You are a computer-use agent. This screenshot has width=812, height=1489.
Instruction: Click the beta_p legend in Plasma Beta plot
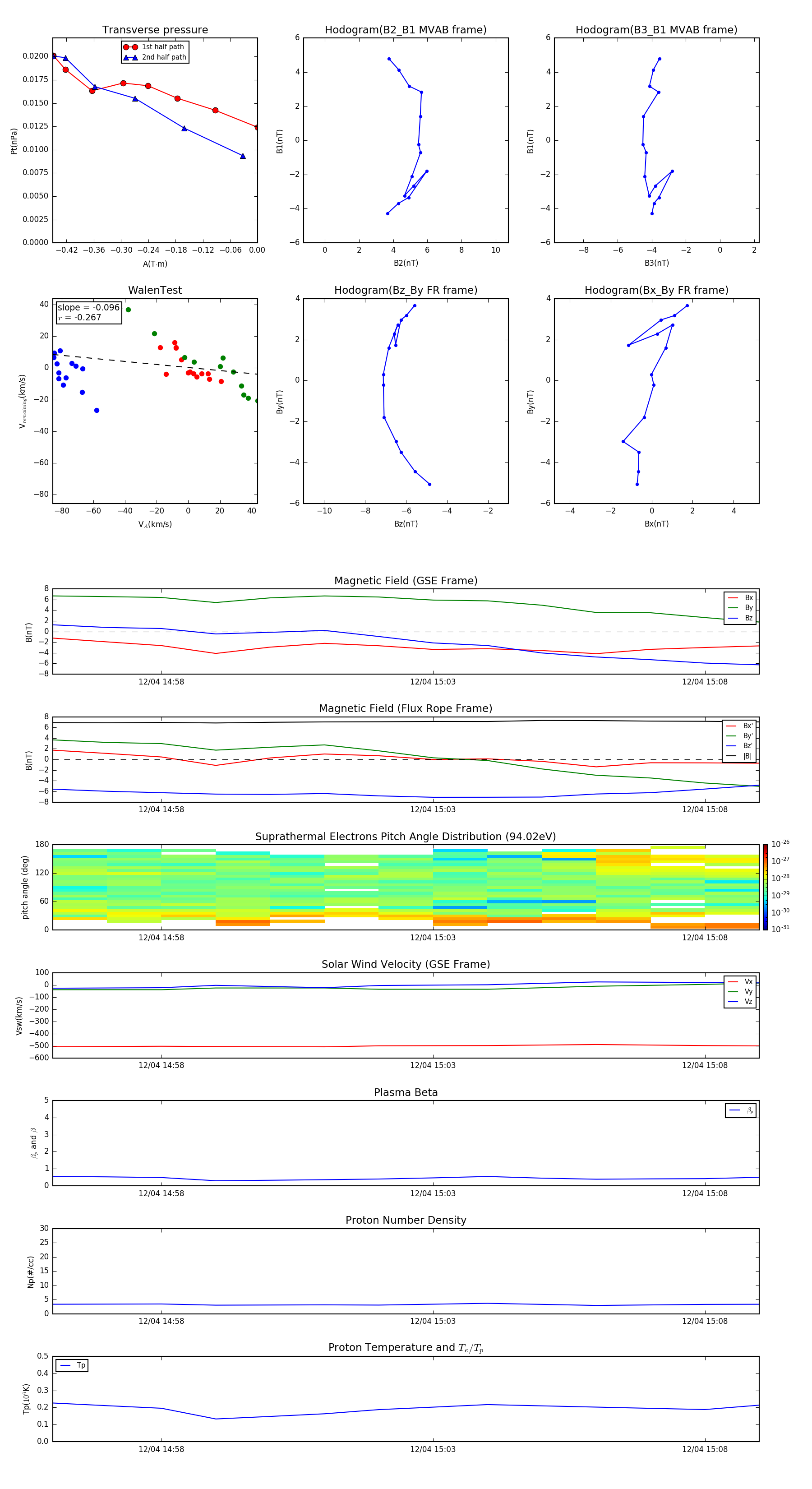[740, 1110]
